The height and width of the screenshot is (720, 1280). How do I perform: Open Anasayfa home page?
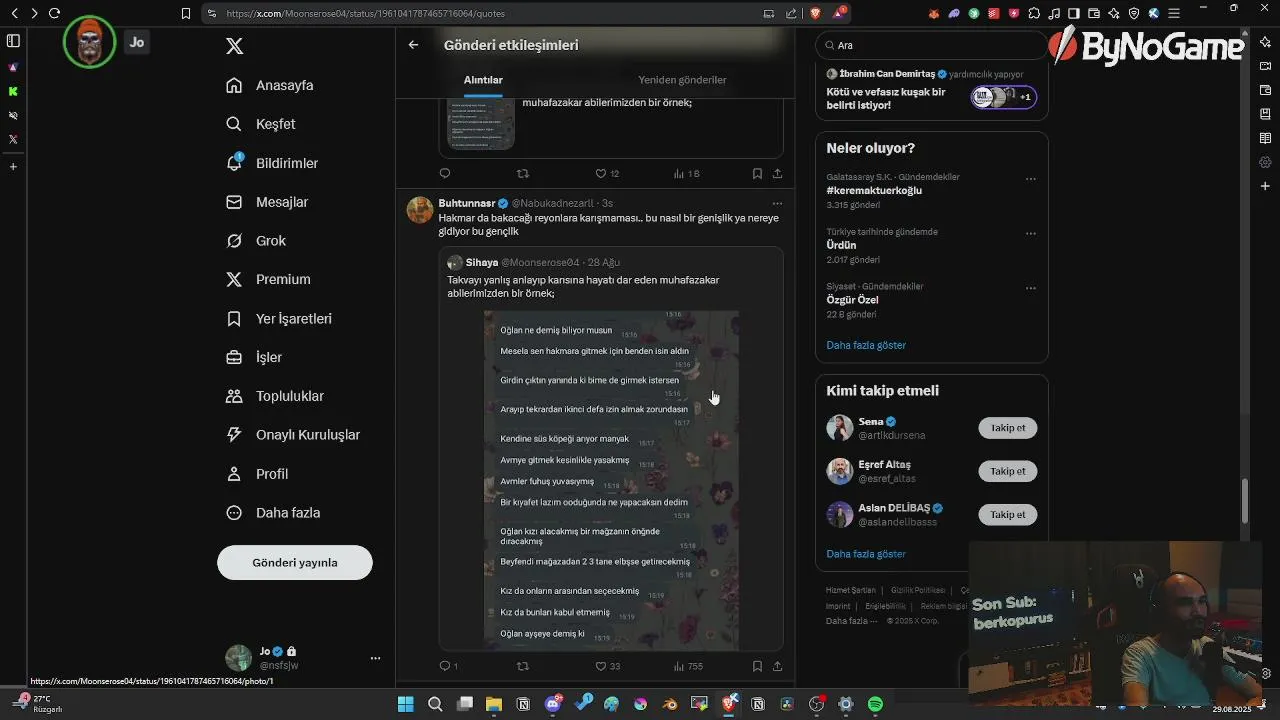pos(270,85)
